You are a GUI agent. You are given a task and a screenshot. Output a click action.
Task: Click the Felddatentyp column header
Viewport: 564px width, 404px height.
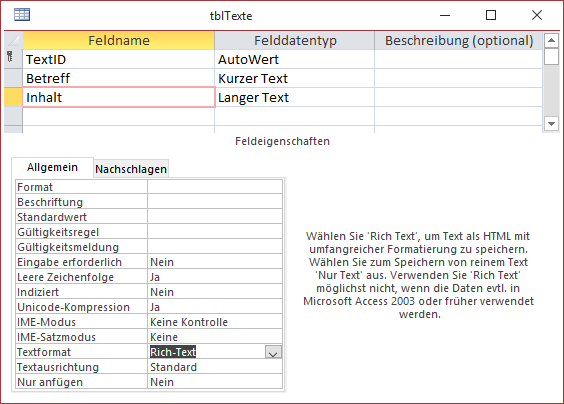click(x=295, y=40)
